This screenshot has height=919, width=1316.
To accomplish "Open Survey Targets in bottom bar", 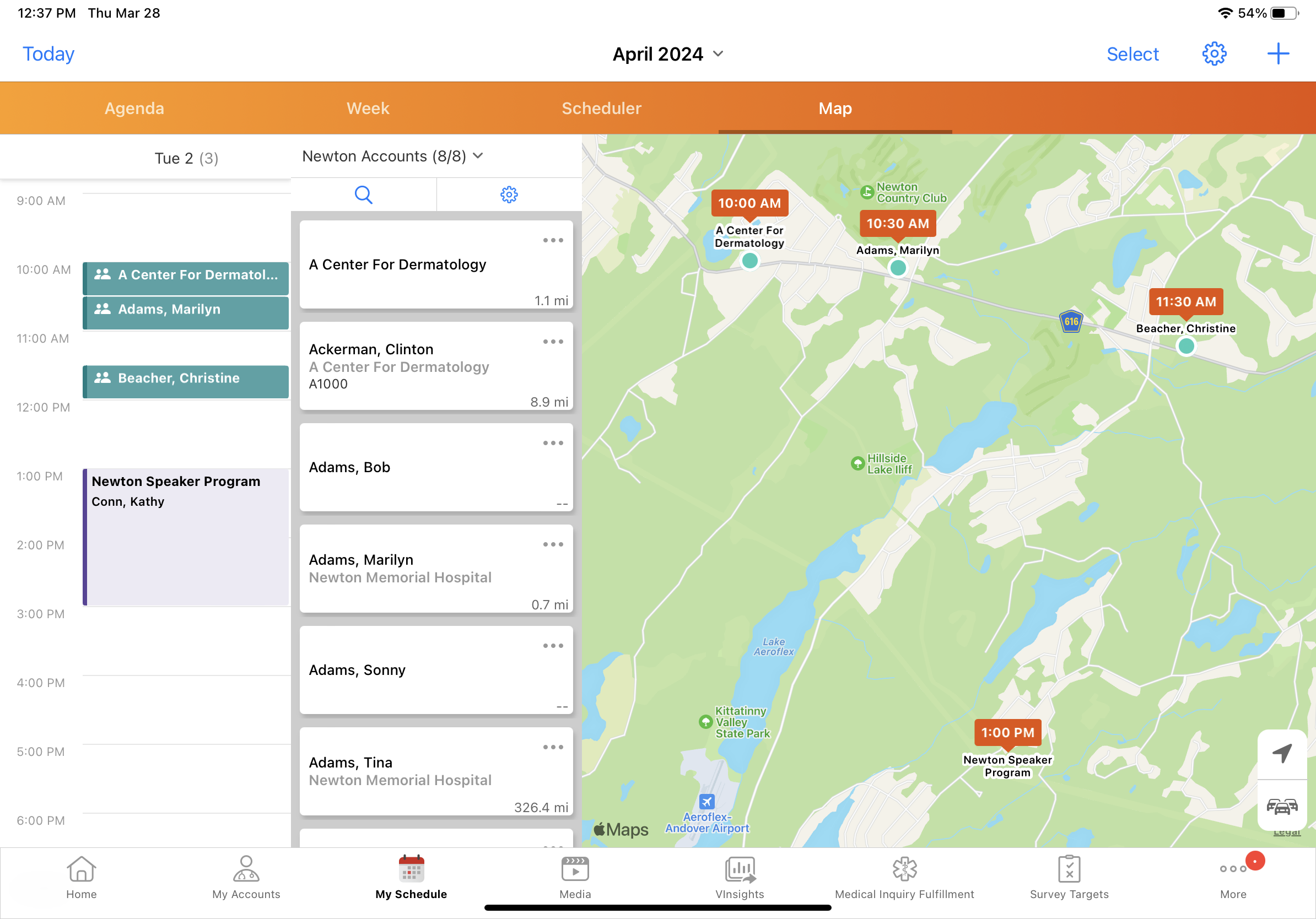I will [x=1069, y=877].
